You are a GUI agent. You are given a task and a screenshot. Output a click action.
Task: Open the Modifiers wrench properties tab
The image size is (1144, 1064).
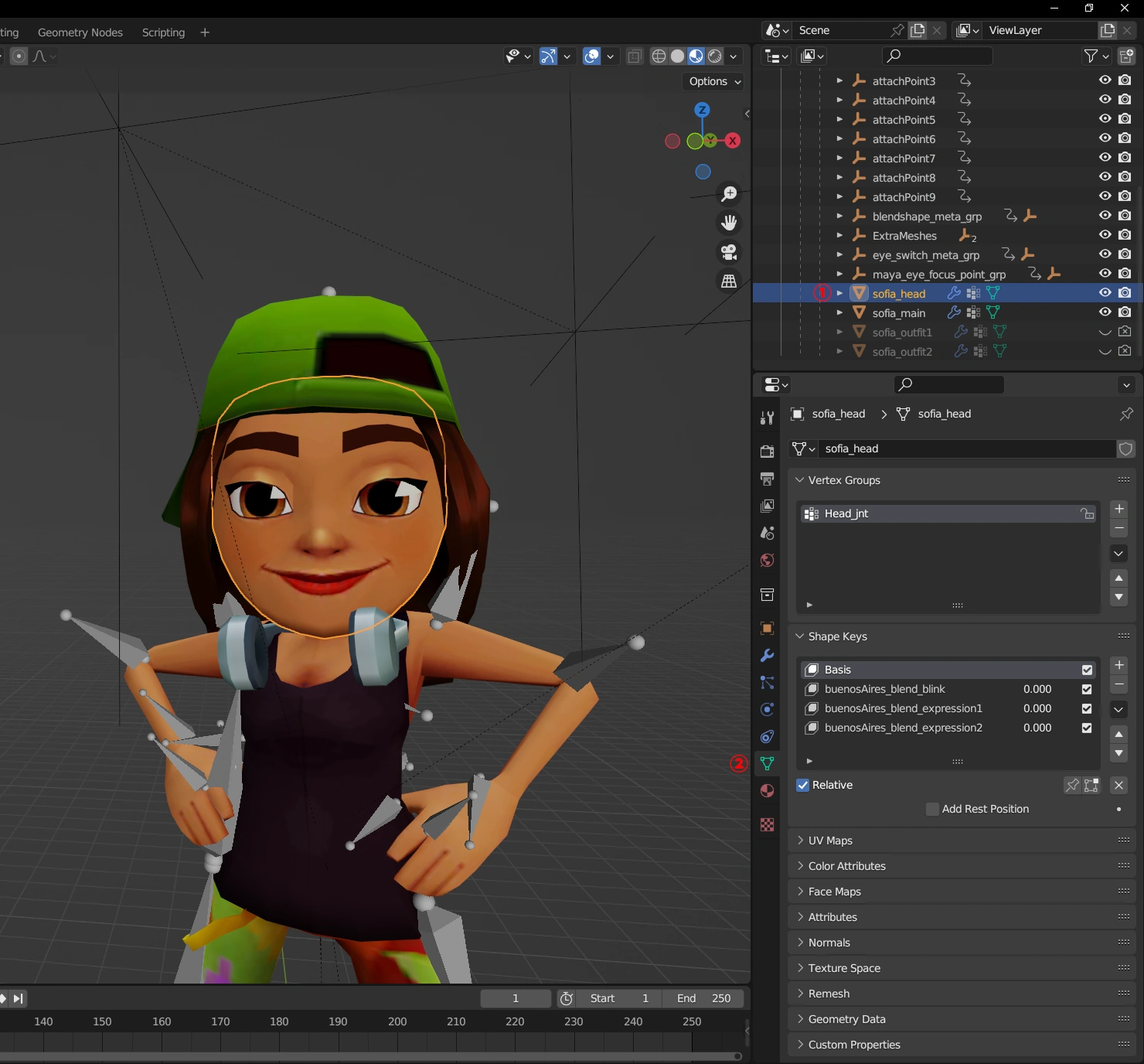click(767, 656)
